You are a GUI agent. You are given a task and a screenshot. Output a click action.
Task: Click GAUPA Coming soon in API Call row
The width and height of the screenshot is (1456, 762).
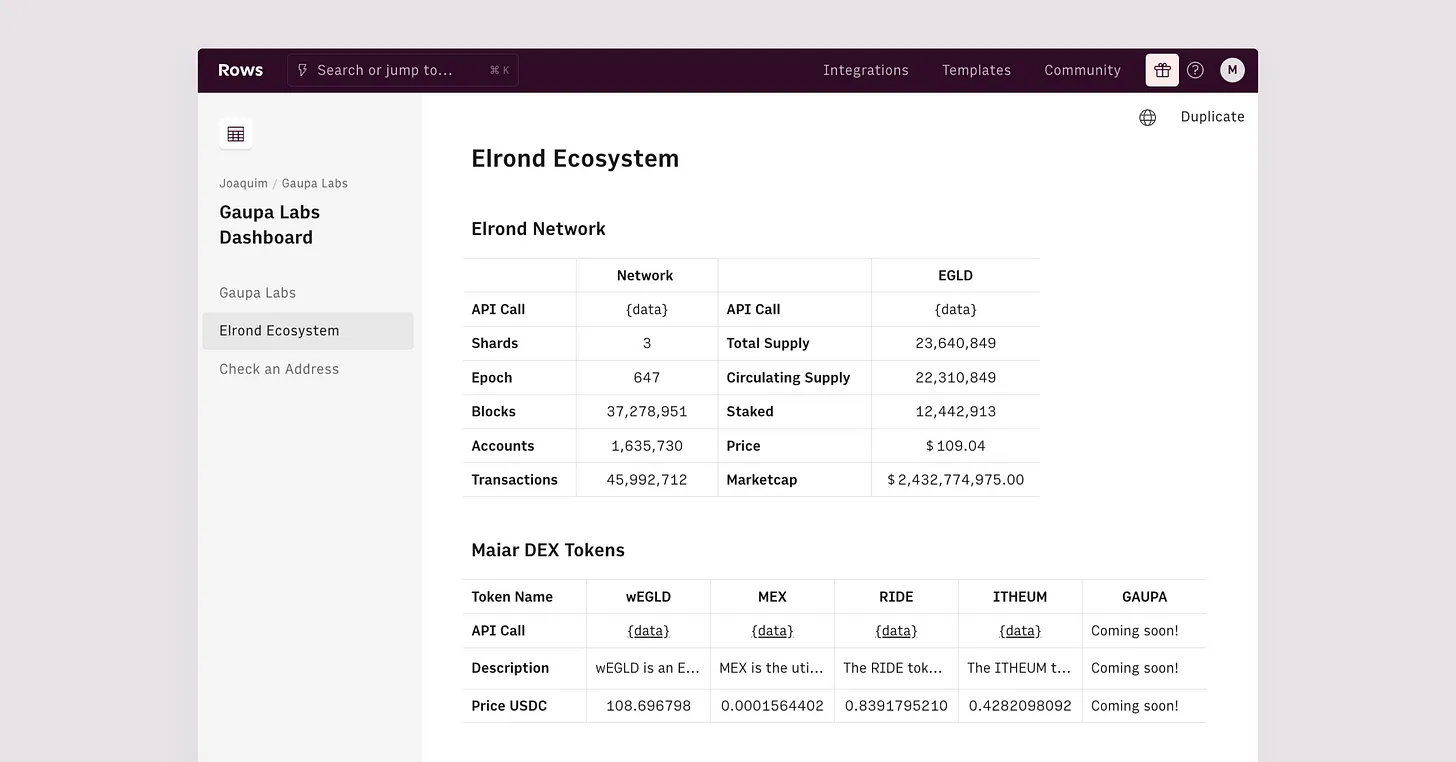tap(1135, 631)
